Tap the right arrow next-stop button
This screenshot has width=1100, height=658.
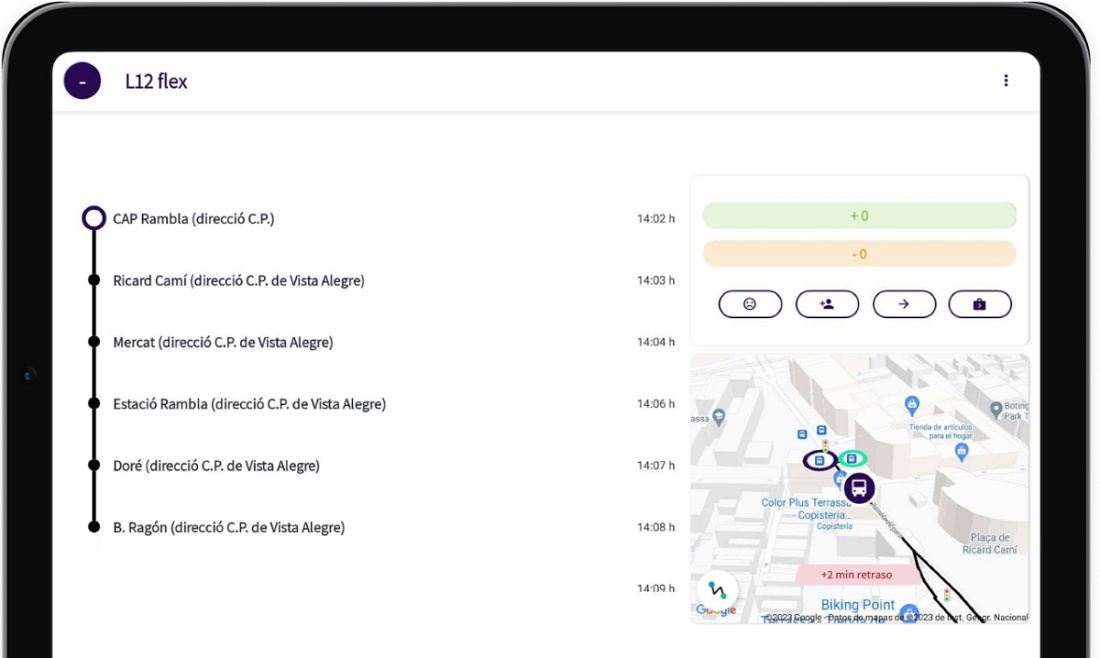pyautogui.click(x=904, y=304)
